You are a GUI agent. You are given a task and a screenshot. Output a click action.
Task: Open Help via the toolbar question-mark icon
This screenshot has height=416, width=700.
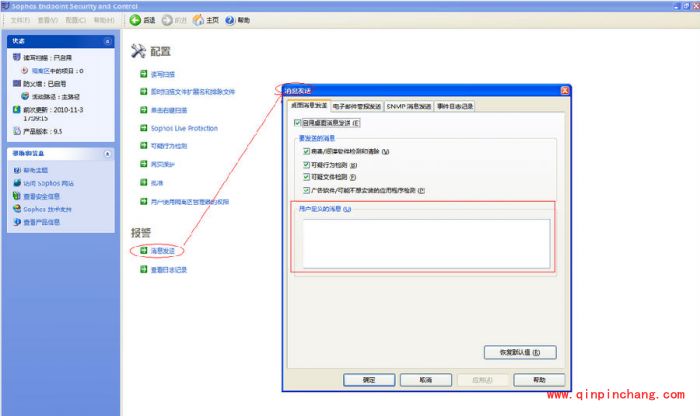[230, 20]
